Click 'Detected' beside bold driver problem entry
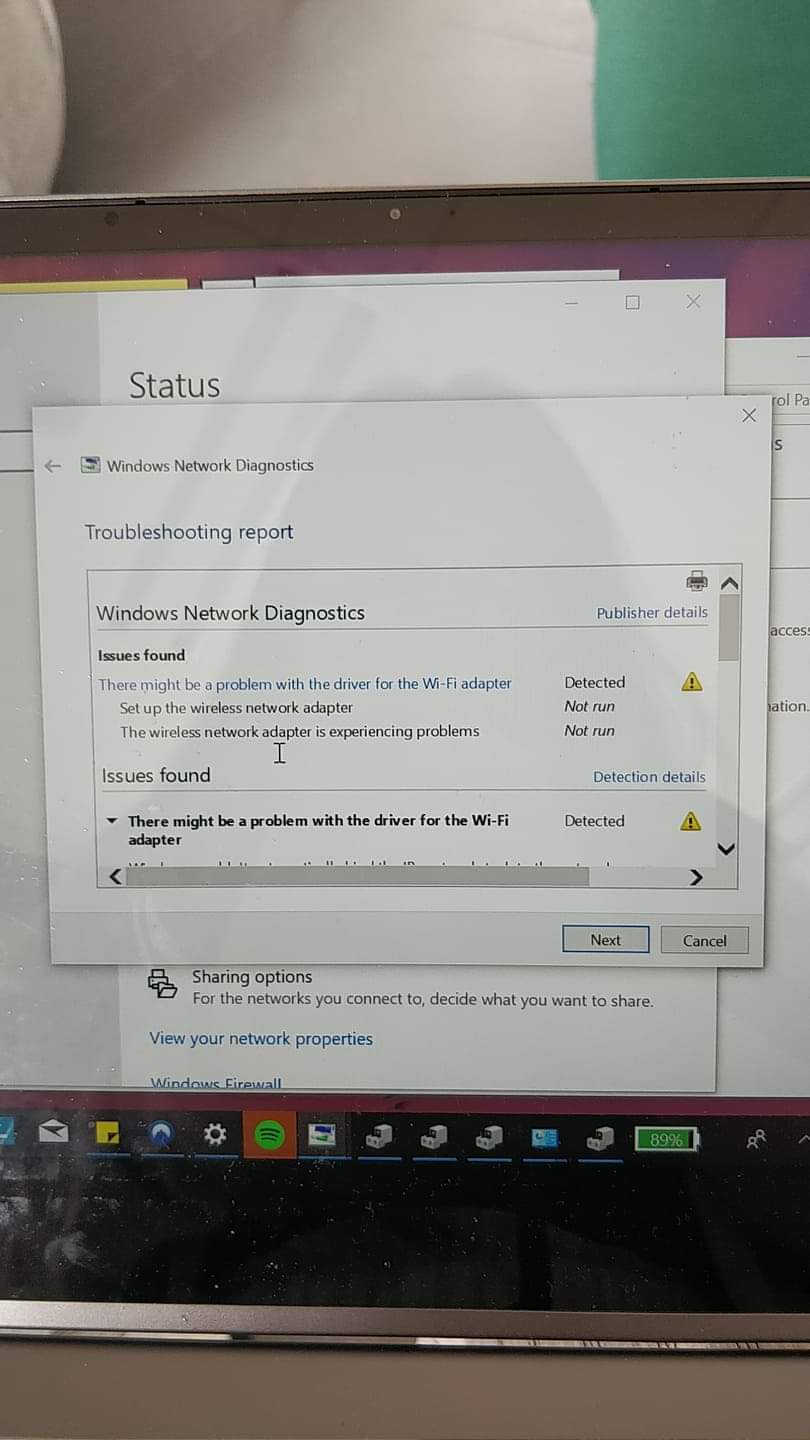810x1440 pixels. tap(594, 821)
